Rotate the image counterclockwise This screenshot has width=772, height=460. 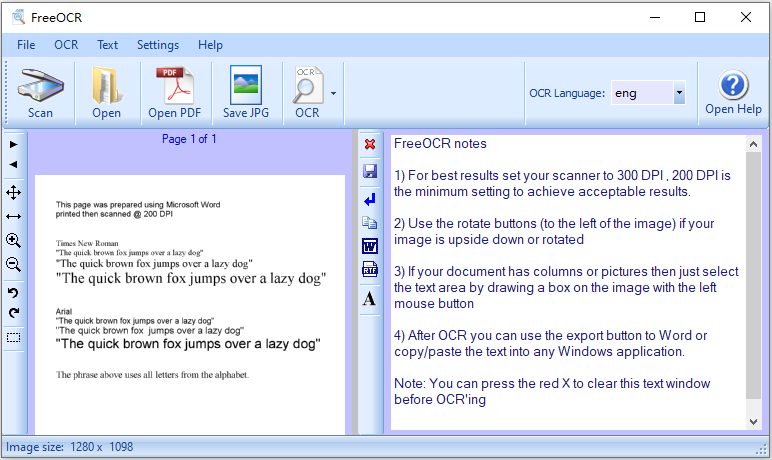click(14, 293)
